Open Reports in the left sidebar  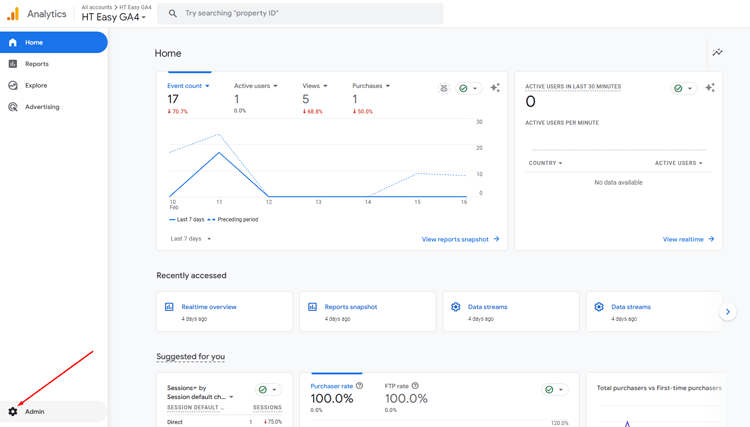tap(36, 64)
